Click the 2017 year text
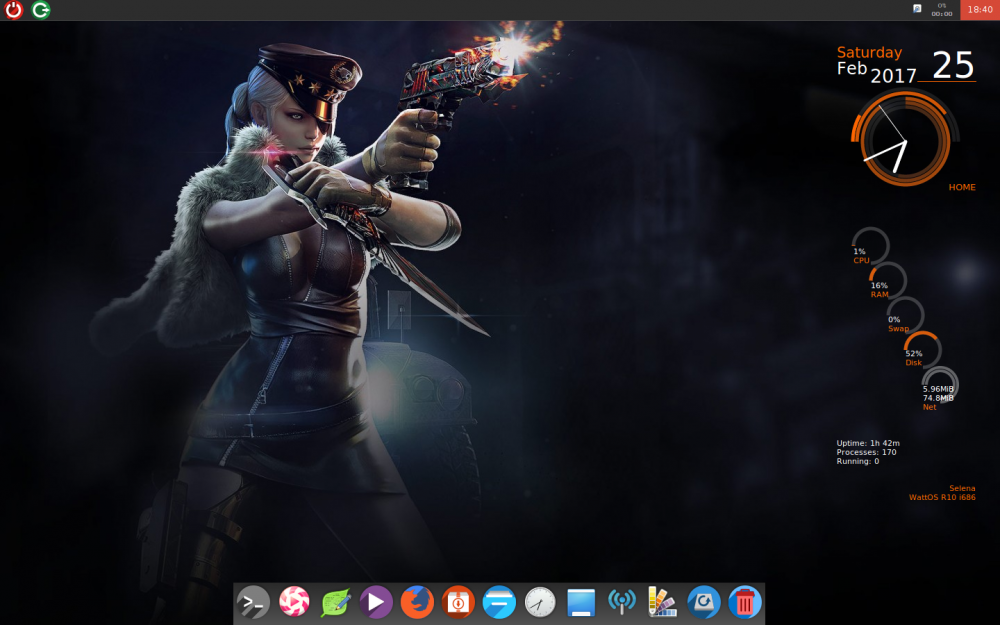 893,76
